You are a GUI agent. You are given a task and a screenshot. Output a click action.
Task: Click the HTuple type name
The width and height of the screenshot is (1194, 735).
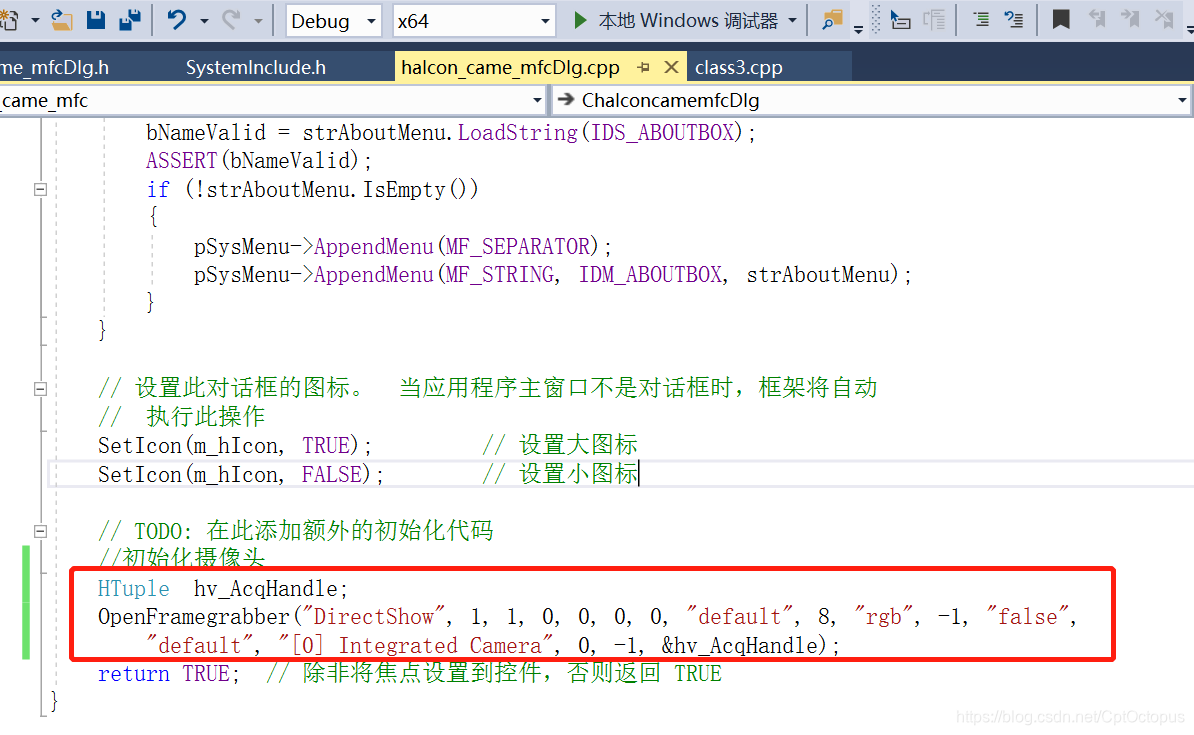[134, 589]
